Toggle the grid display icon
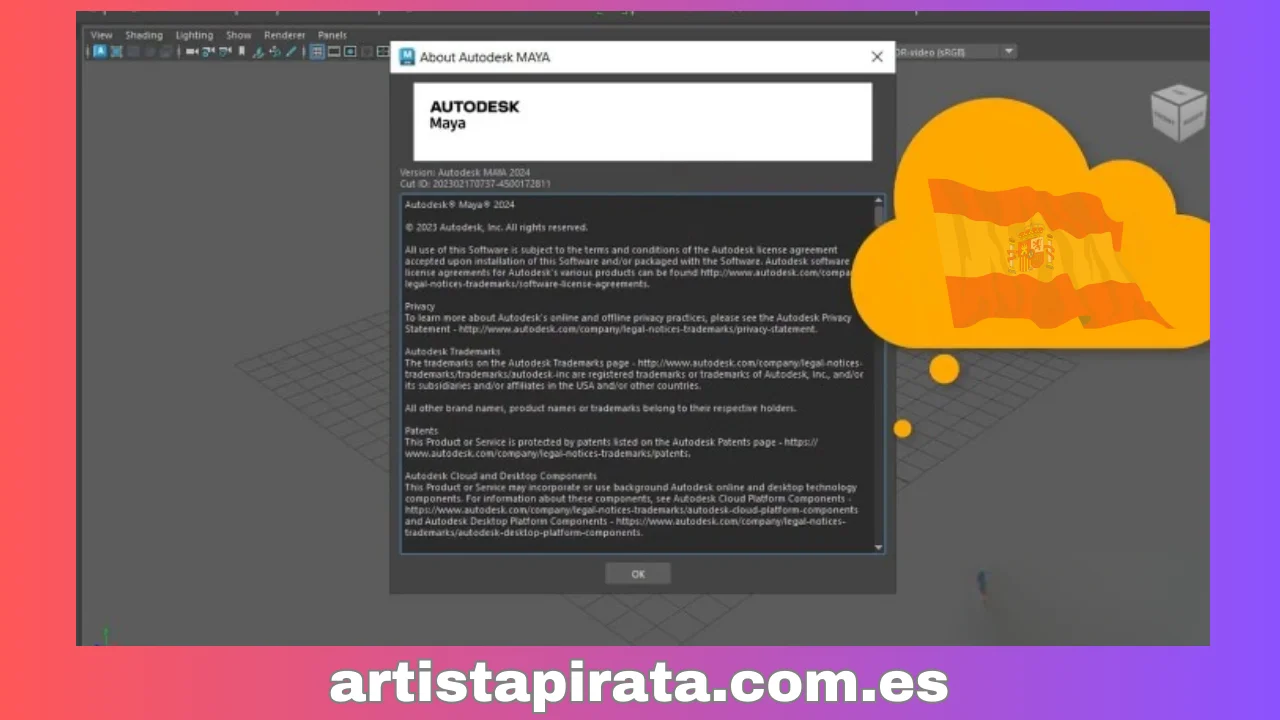Viewport: 1280px width, 720px height. point(316,52)
